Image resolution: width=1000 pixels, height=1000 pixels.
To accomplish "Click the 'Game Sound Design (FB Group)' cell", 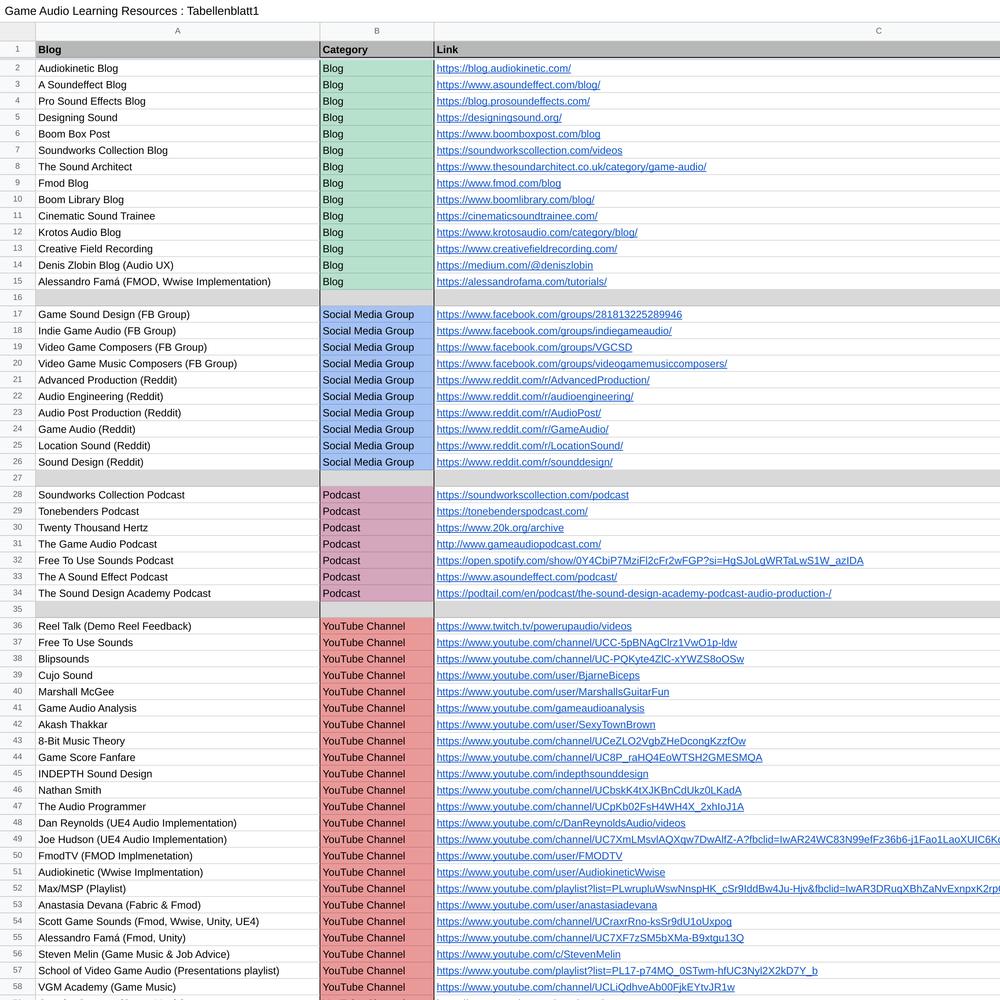I will [x=177, y=314].
